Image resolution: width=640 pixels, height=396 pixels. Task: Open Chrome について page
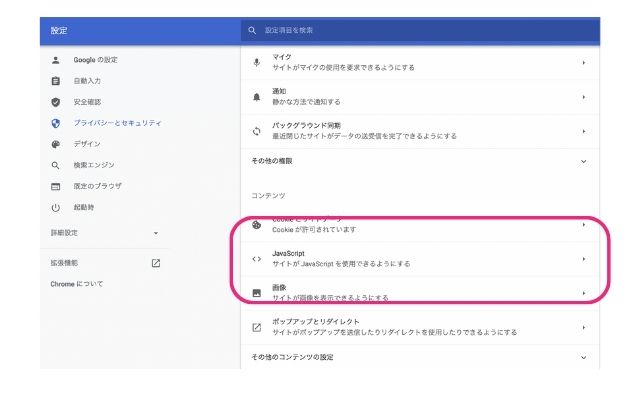(x=77, y=284)
